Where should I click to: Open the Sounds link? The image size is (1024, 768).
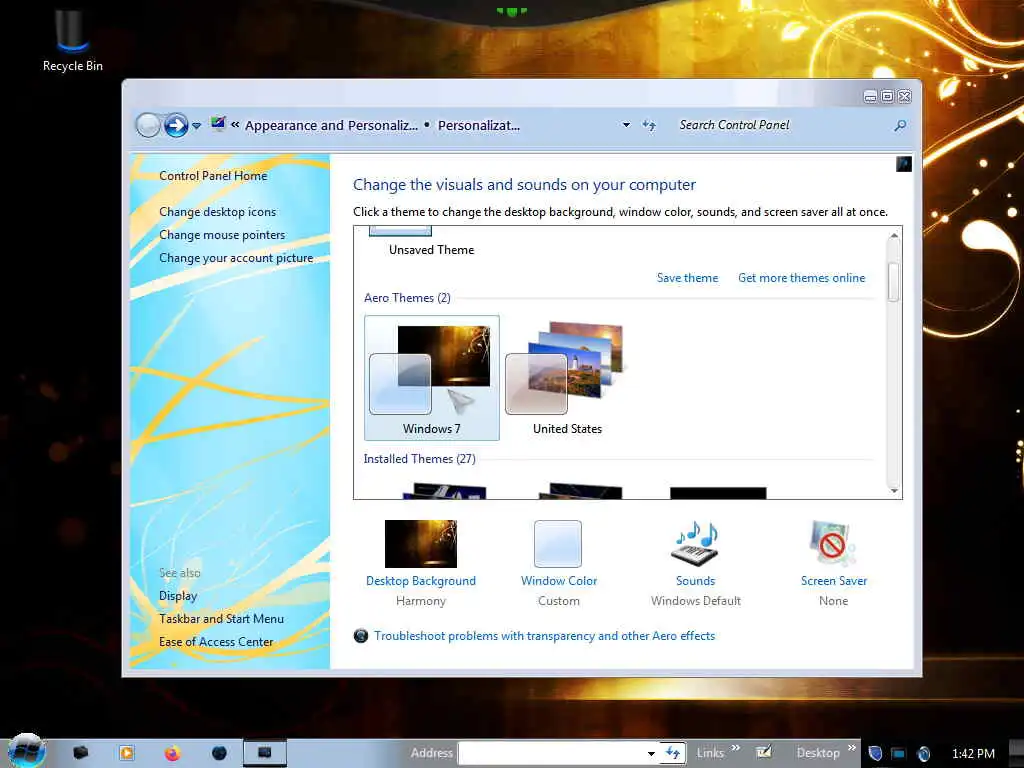(696, 581)
